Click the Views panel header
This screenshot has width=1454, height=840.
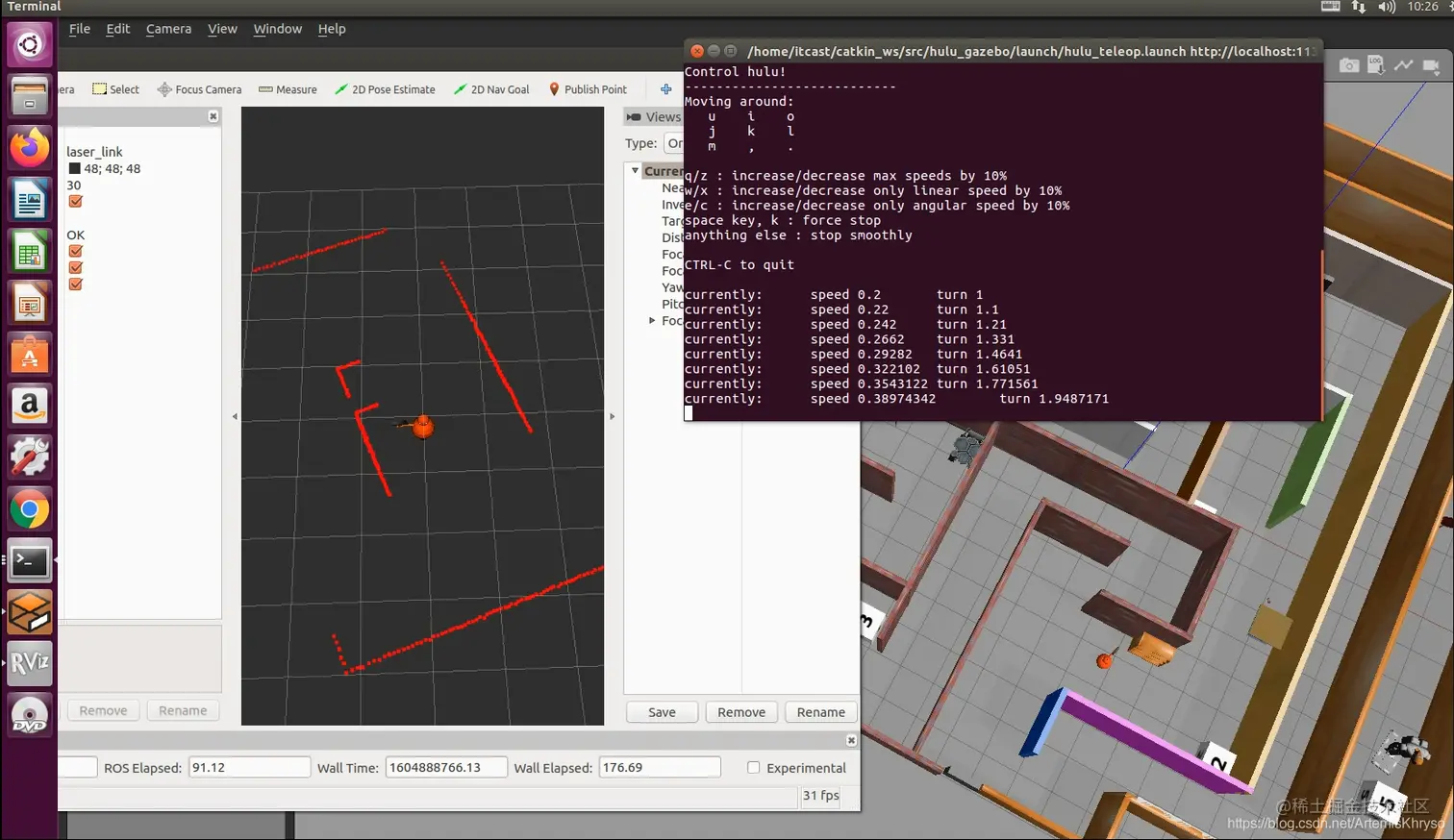[654, 117]
